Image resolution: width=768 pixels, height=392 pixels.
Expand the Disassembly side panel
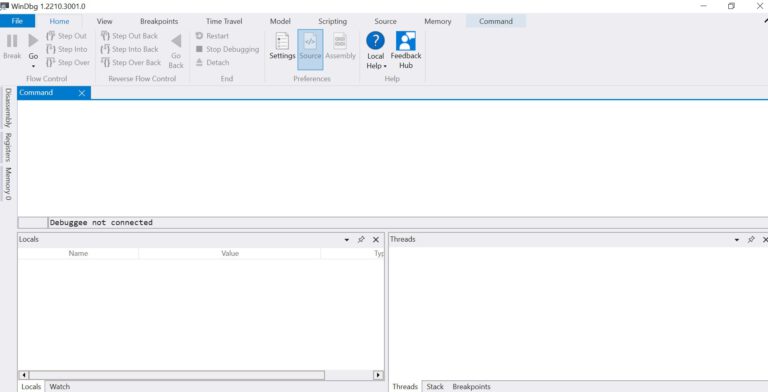point(8,107)
